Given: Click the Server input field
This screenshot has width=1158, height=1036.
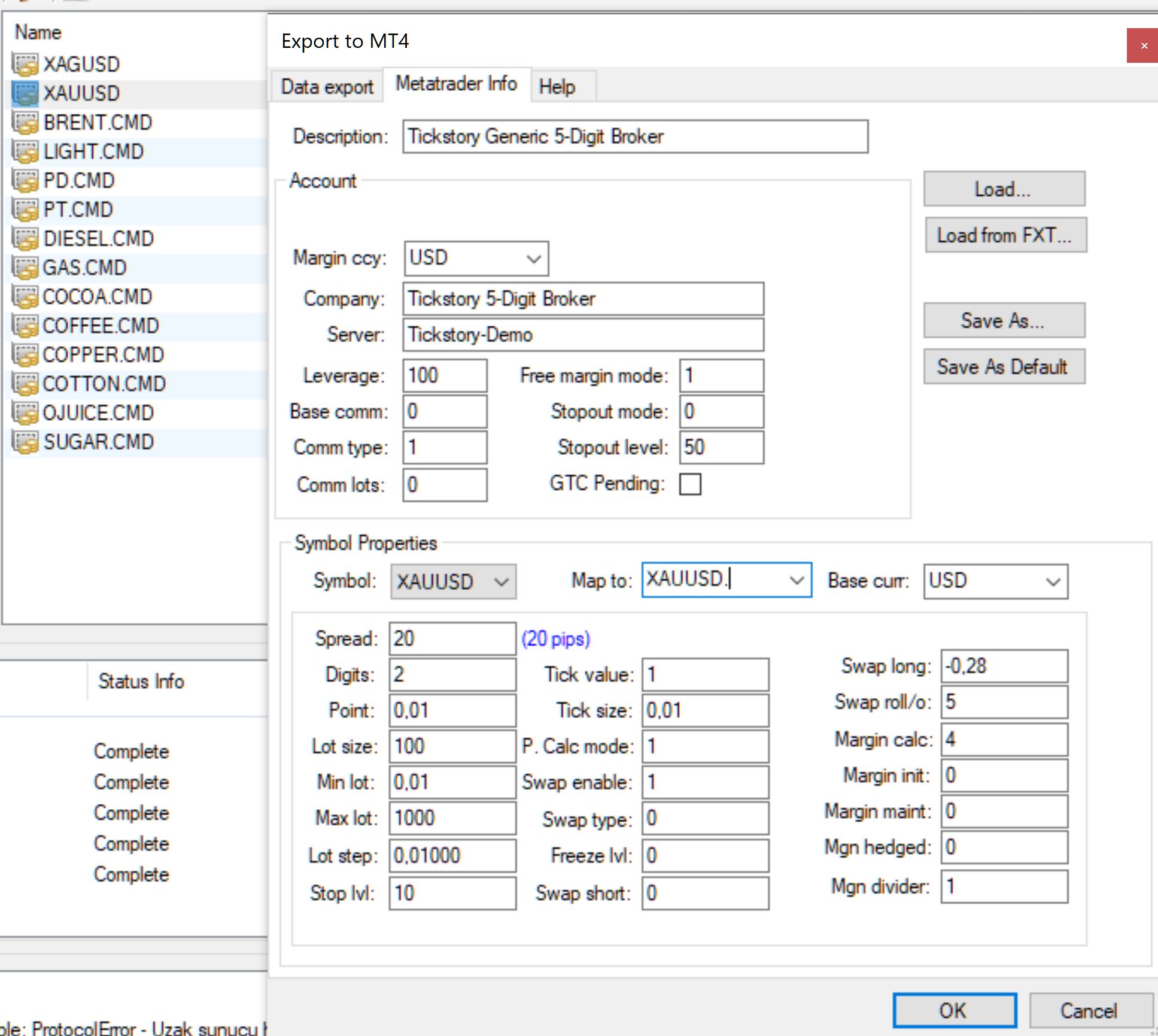Looking at the screenshot, I should pos(583,335).
